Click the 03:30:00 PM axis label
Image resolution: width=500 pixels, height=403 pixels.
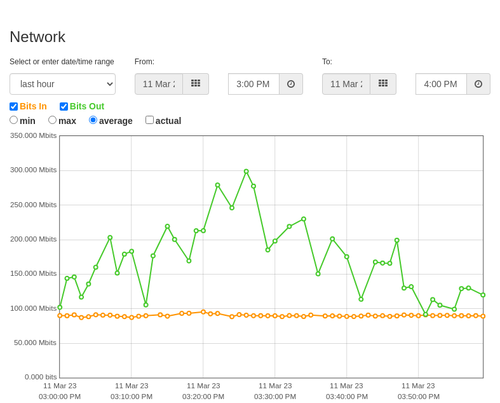pos(275,397)
